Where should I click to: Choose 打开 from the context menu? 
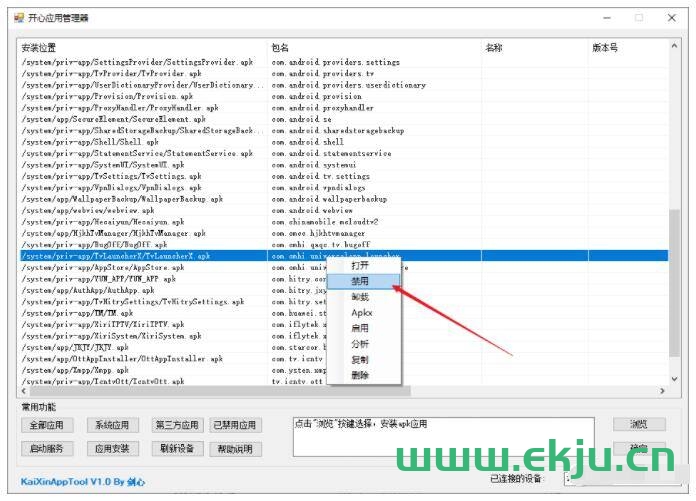tap(360, 266)
